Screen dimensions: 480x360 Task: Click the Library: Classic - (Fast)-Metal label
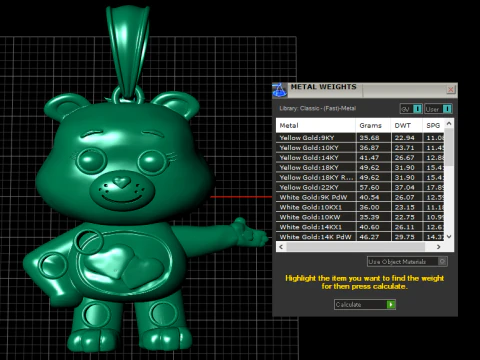[x=318, y=108]
